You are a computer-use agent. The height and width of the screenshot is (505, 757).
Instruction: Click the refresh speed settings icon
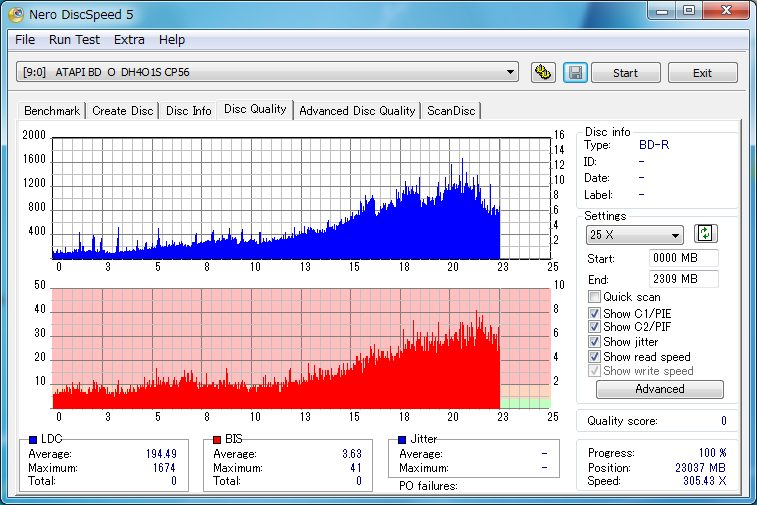tap(705, 234)
